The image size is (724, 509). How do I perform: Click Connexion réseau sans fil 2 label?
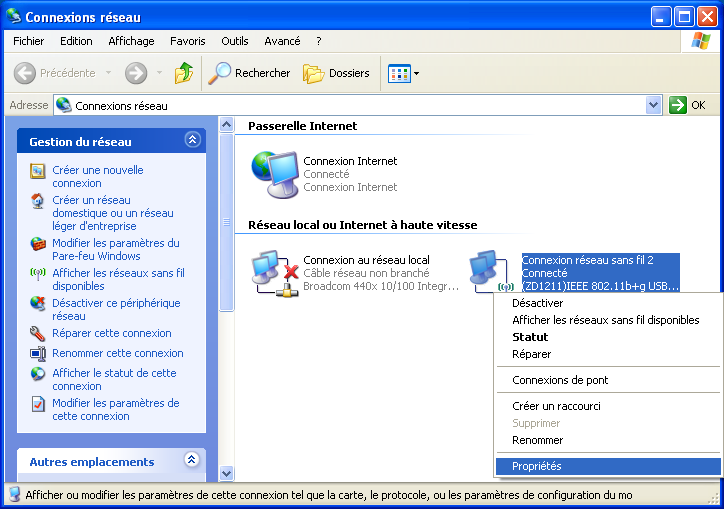[587, 260]
